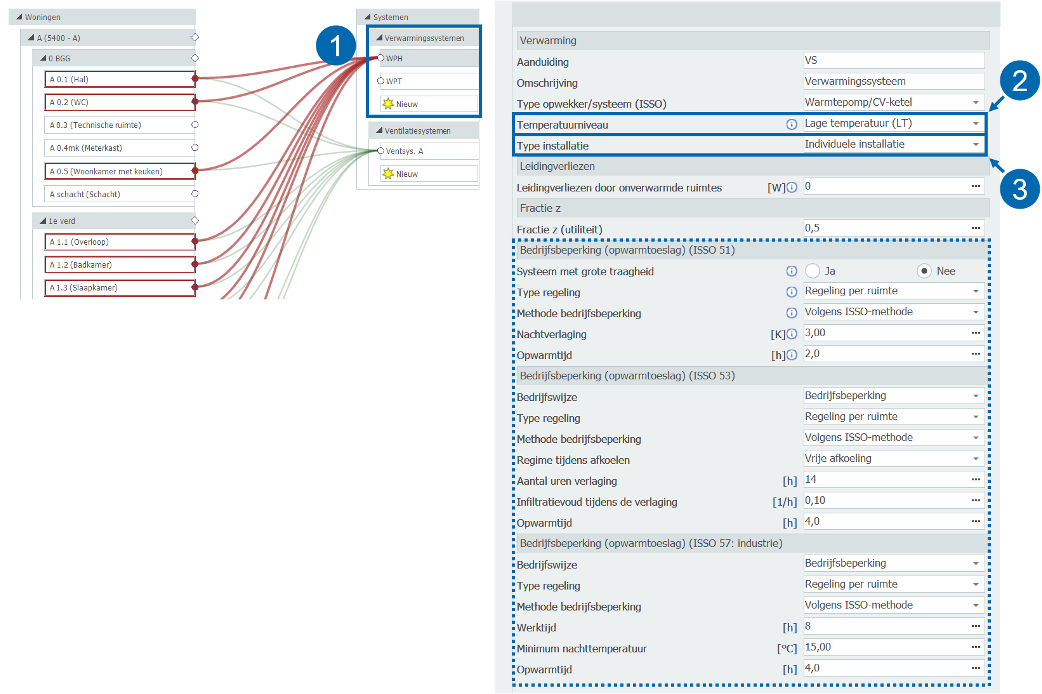Click the Omschrijving text field

tap(892, 82)
